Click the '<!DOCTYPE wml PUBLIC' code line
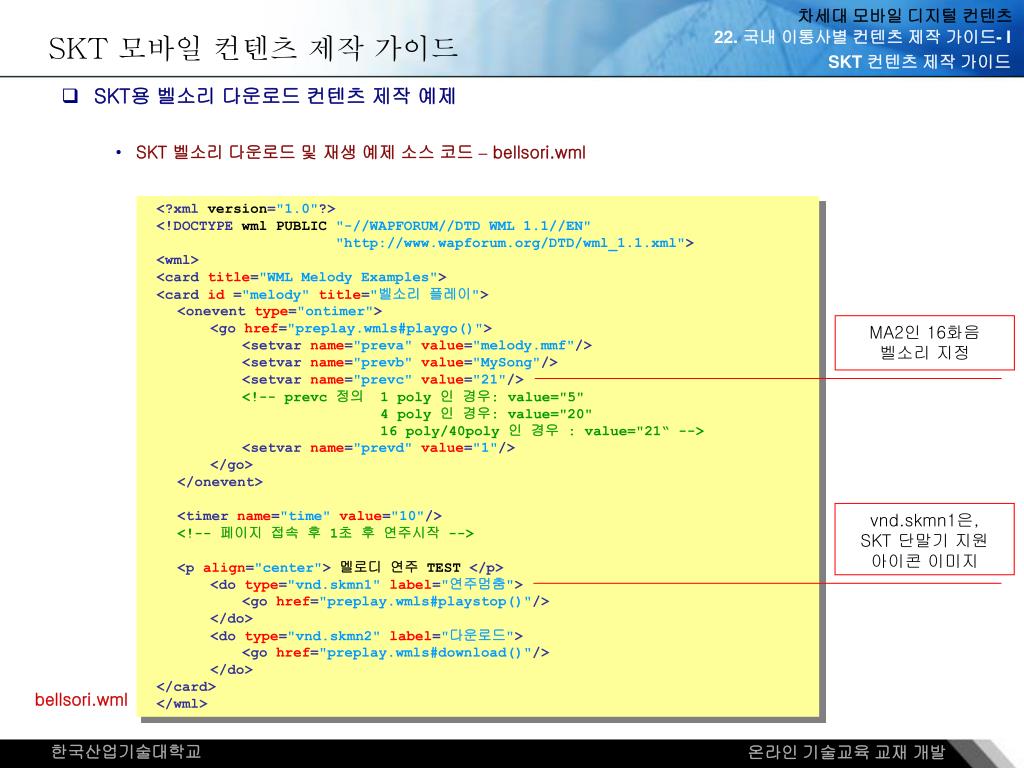This screenshot has width=1024, height=768. (373, 226)
